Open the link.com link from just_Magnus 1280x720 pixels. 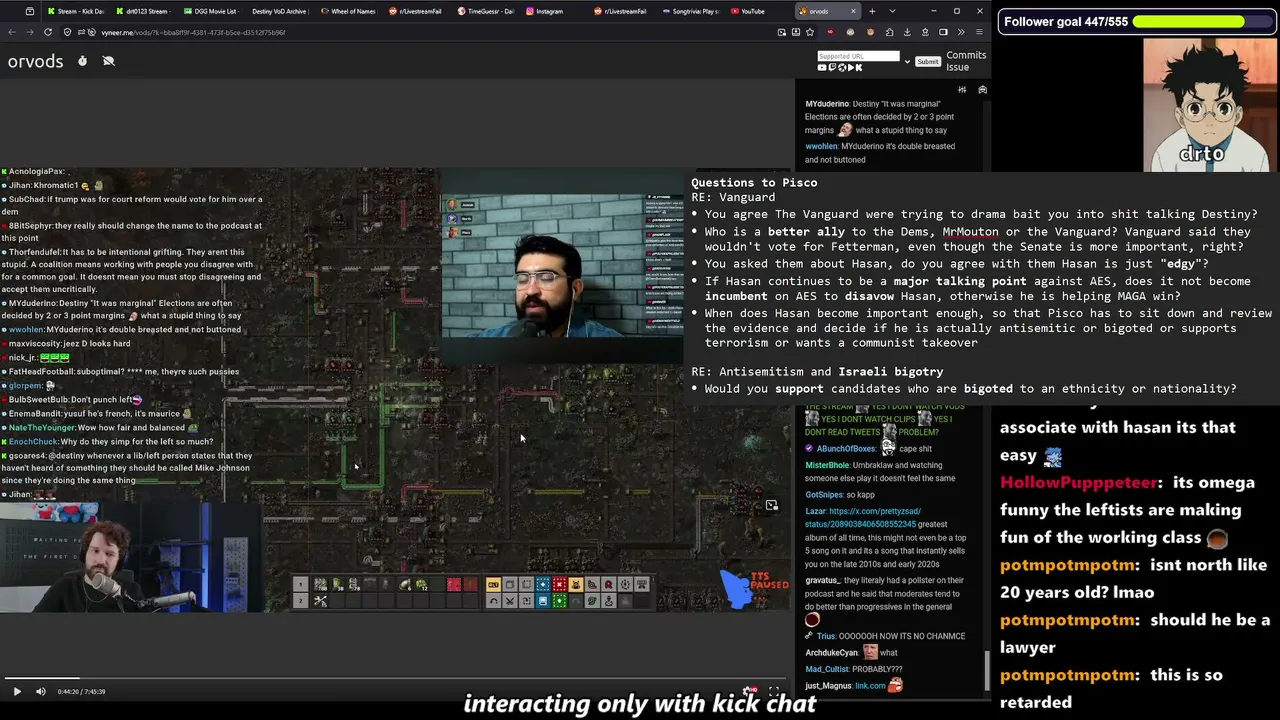click(x=870, y=686)
